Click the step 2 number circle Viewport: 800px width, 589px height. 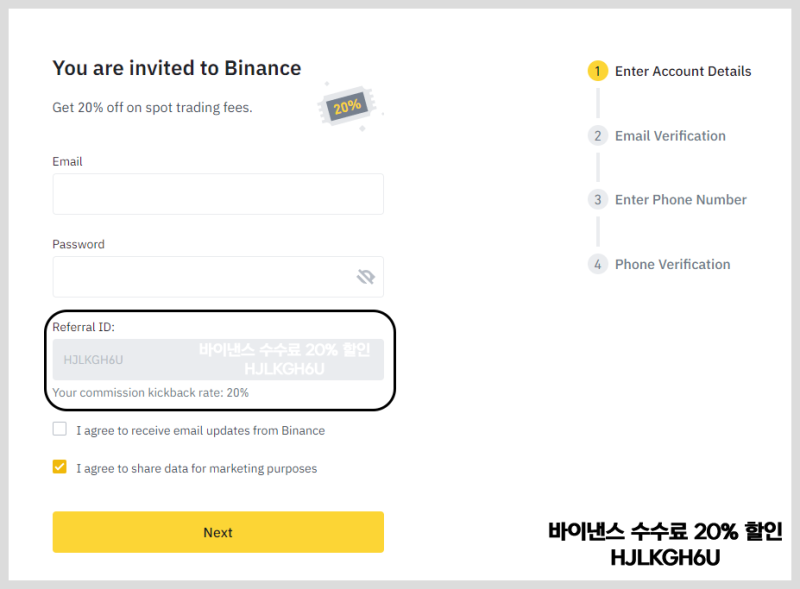(x=597, y=136)
